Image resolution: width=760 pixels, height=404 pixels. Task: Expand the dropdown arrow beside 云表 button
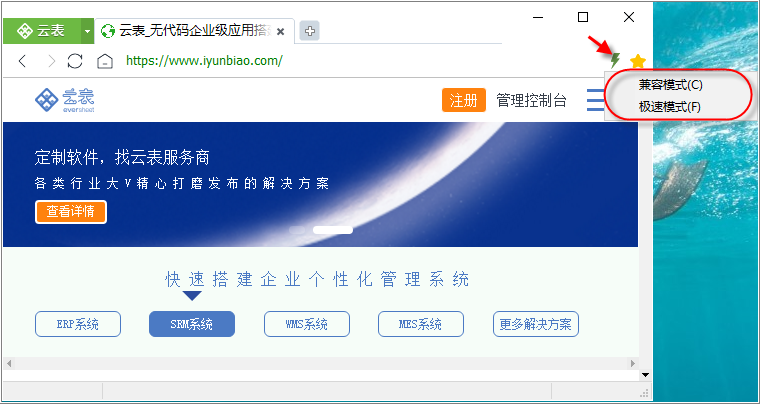(87, 31)
